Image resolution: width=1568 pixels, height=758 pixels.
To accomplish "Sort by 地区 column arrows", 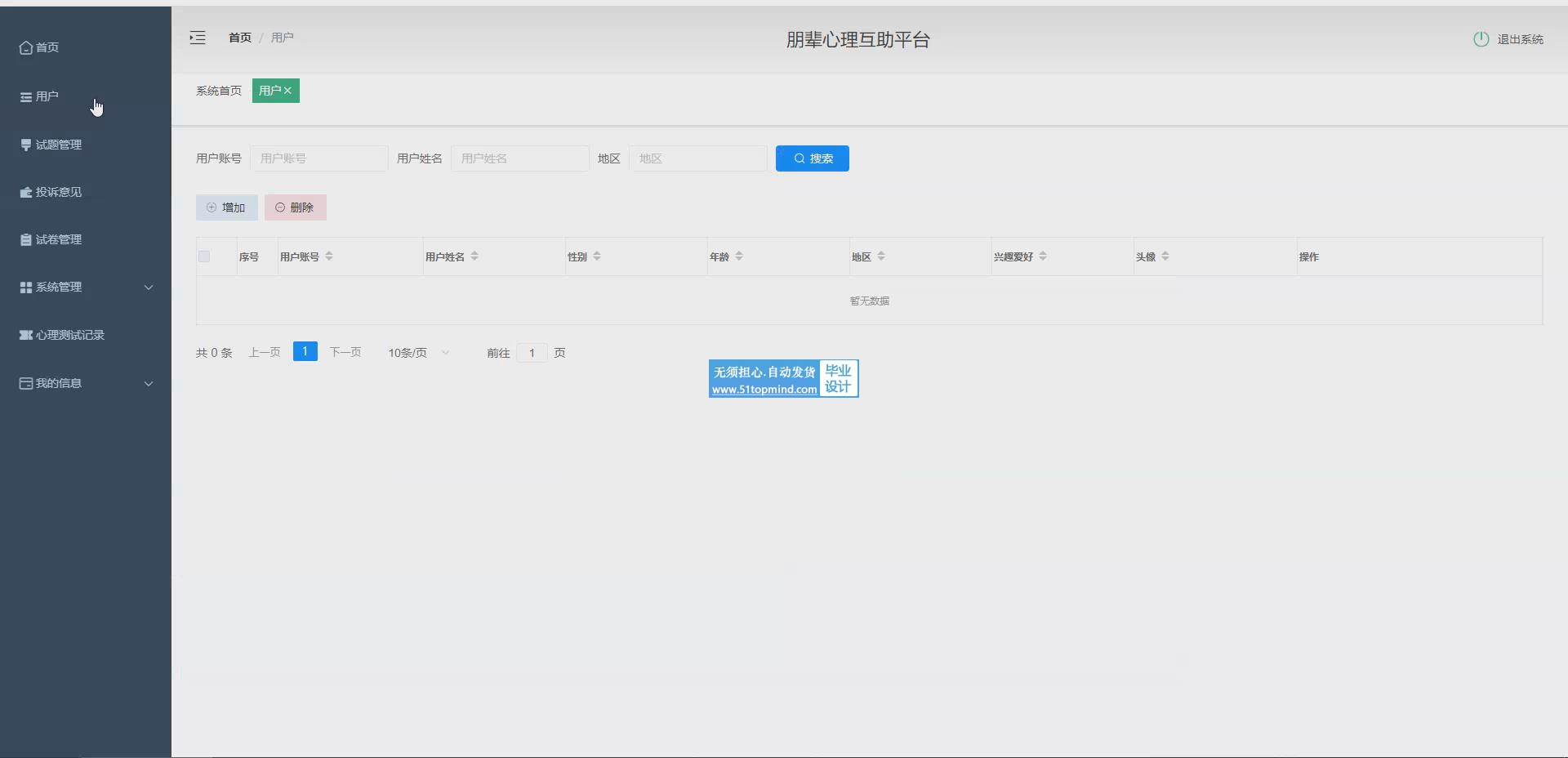I will click(881, 256).
